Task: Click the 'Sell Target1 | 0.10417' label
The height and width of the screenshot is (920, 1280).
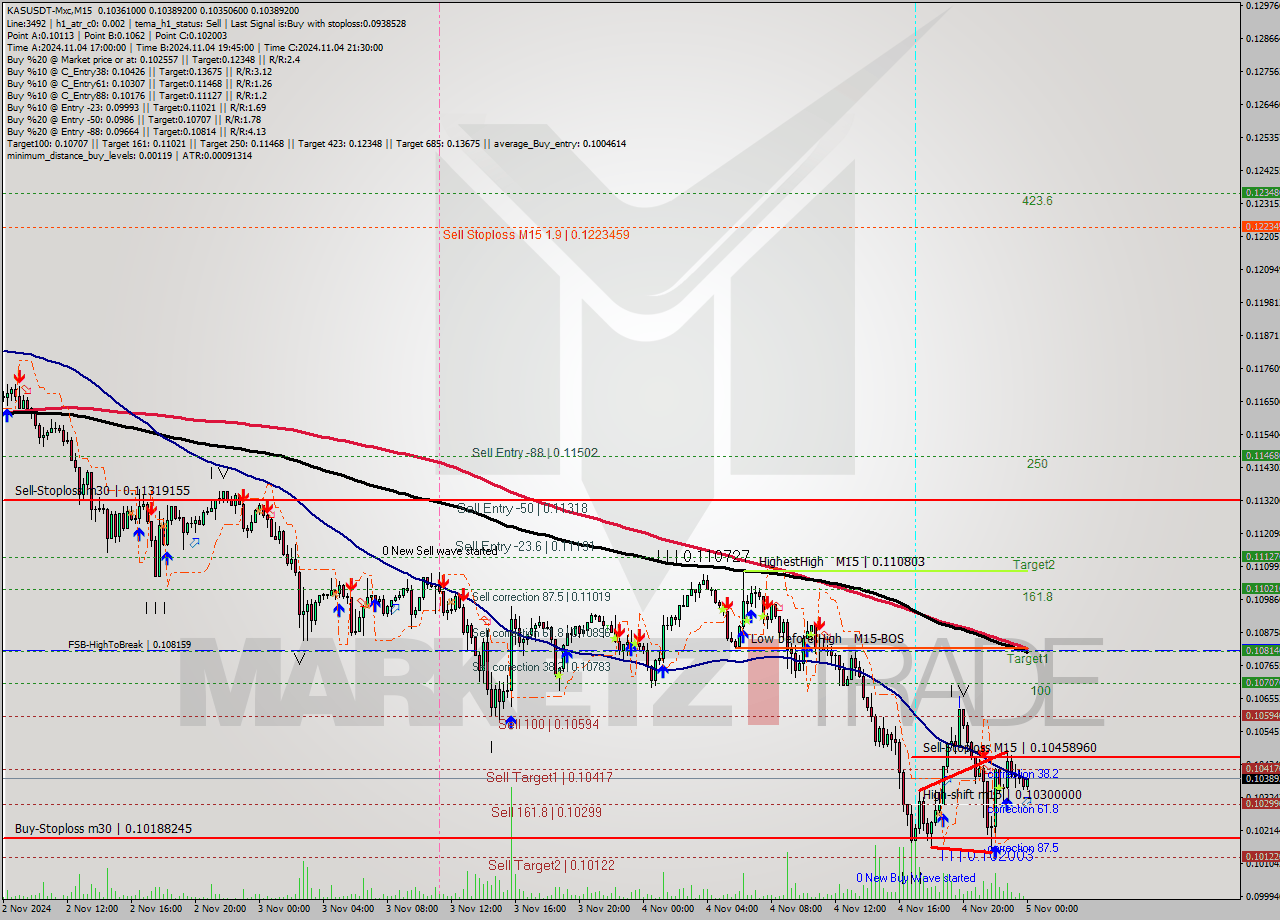Action: (x=549, y=777)
